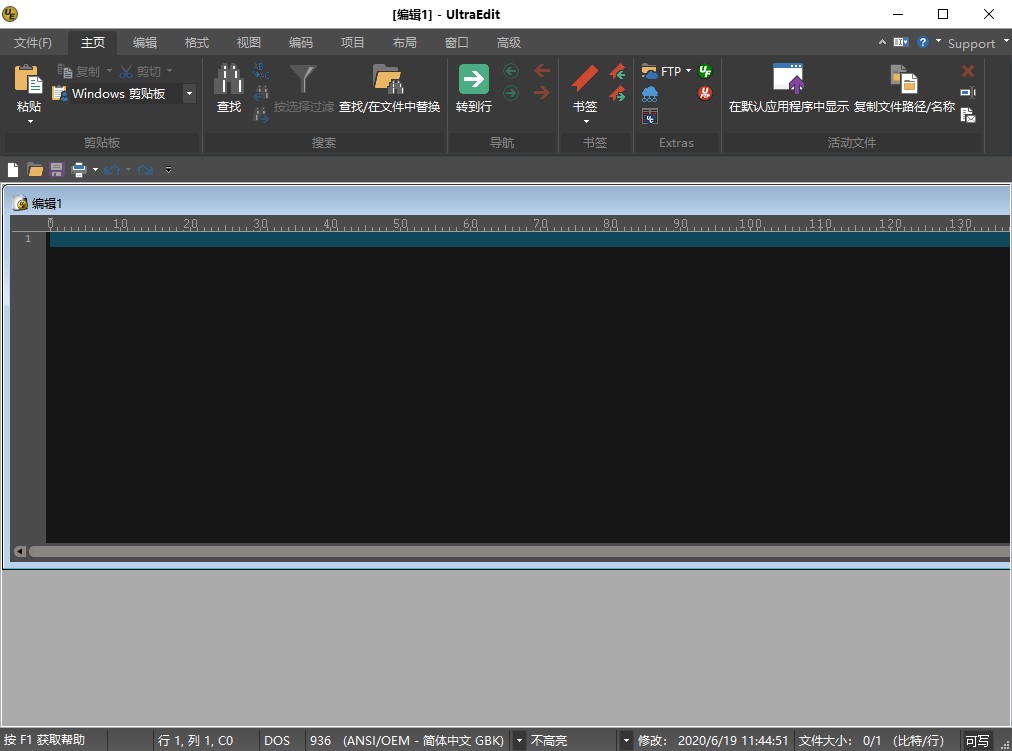Show file in default application icon
1012x751 pixels.
pyautogui.click(x=789, y=79)
